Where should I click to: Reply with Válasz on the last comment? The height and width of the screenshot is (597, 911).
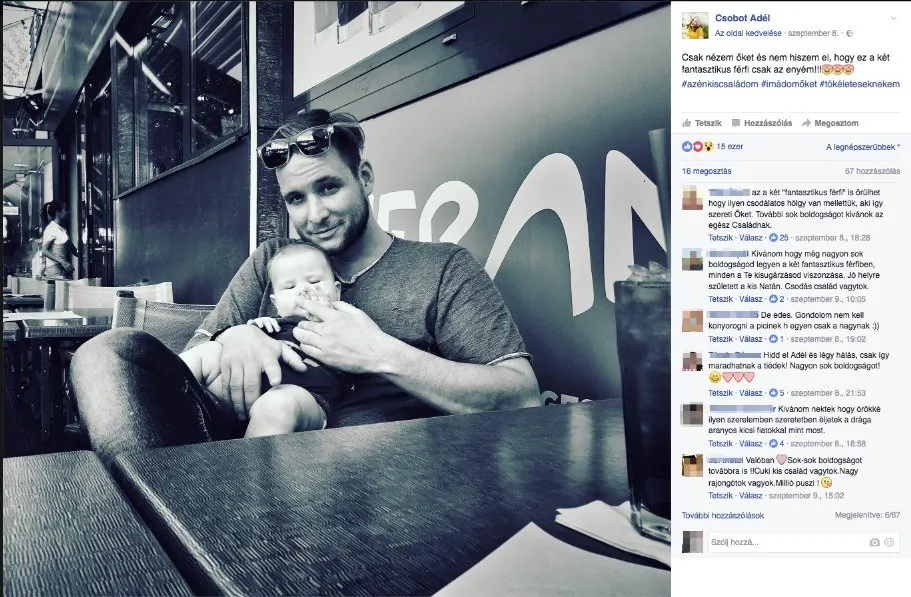pyautogui.click(x=751, y=496)
